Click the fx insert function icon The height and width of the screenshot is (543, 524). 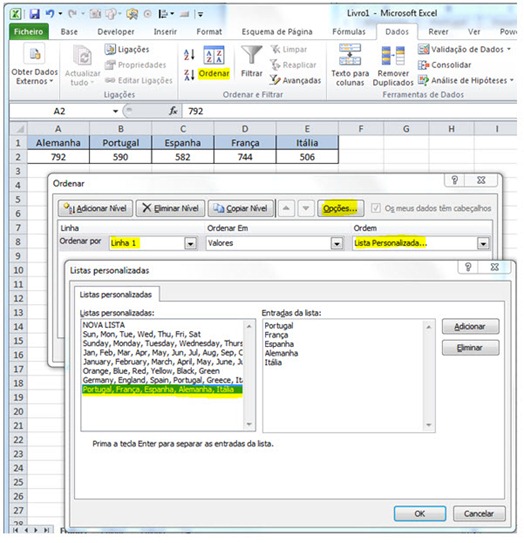click(173, 111)
